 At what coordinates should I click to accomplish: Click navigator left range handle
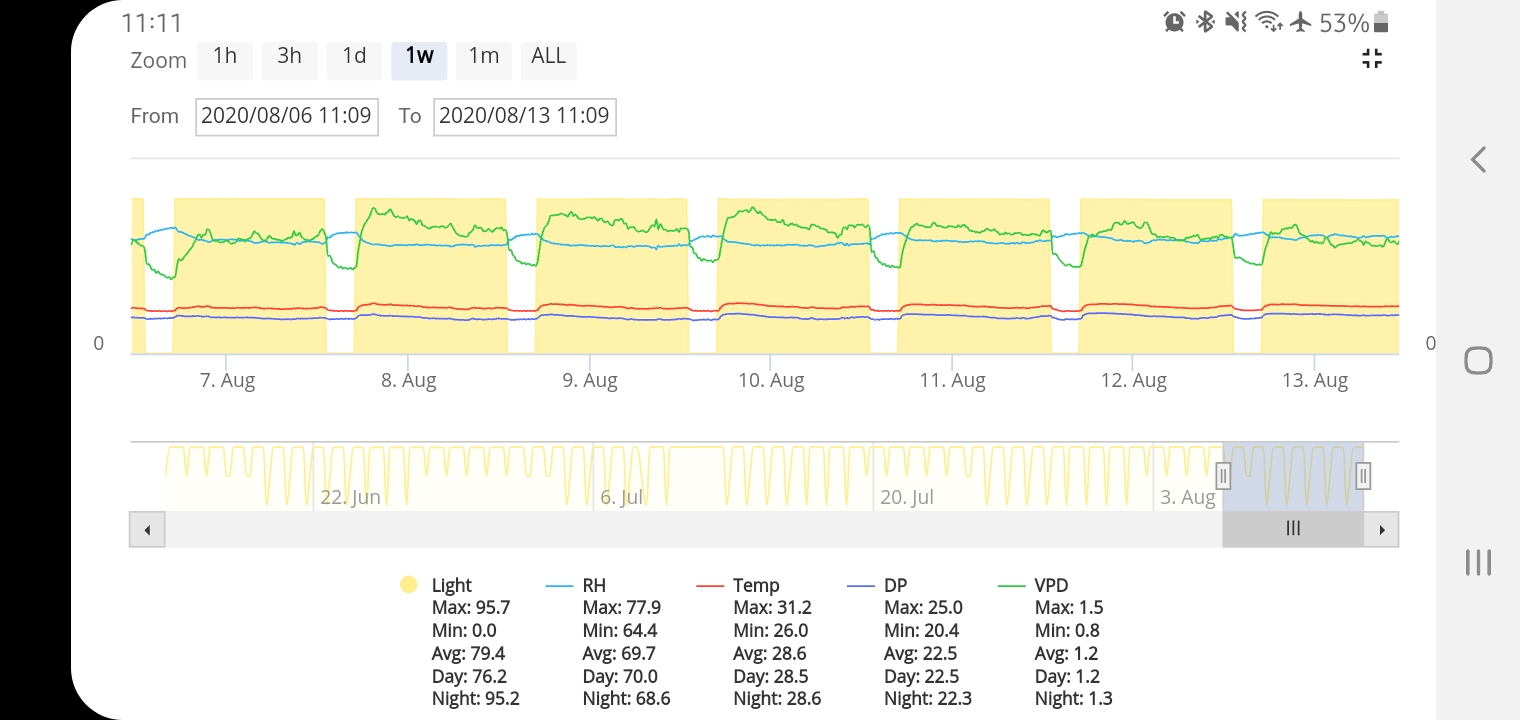click(1223, 475)
